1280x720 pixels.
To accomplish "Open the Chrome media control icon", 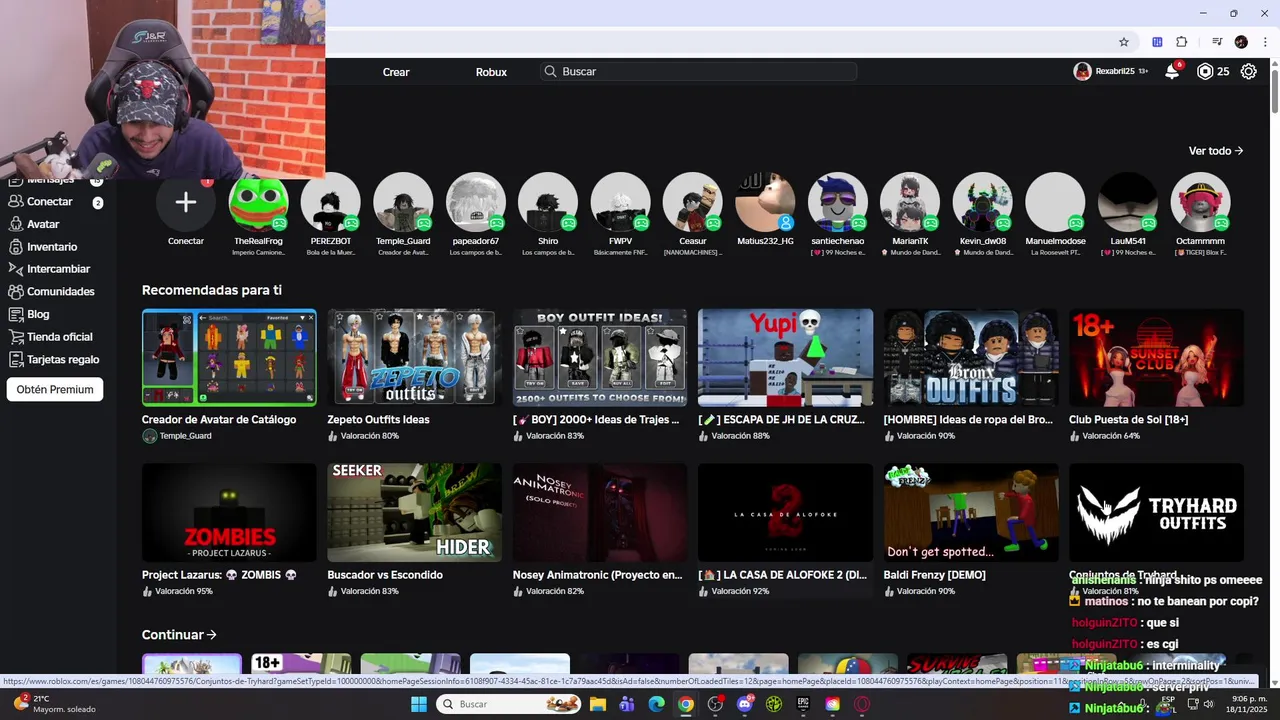I will 1217,42.
